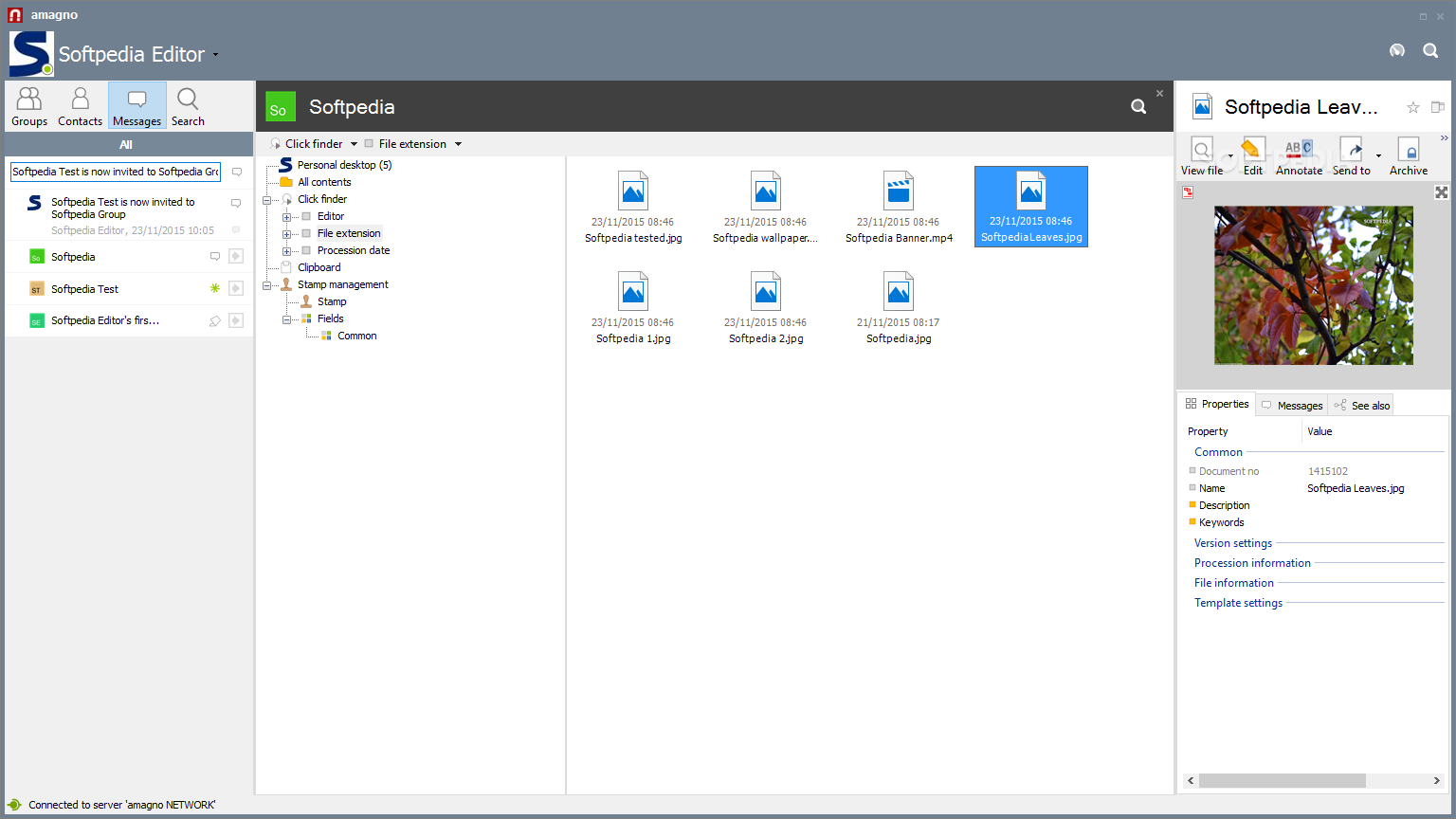Click the leaves preview image

click(x=1314, y=285)
